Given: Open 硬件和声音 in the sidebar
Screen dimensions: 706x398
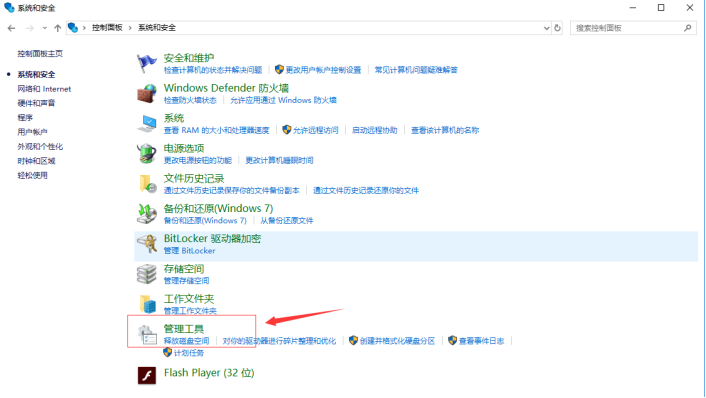Looking at the screenshot, I should coord(36,103).
